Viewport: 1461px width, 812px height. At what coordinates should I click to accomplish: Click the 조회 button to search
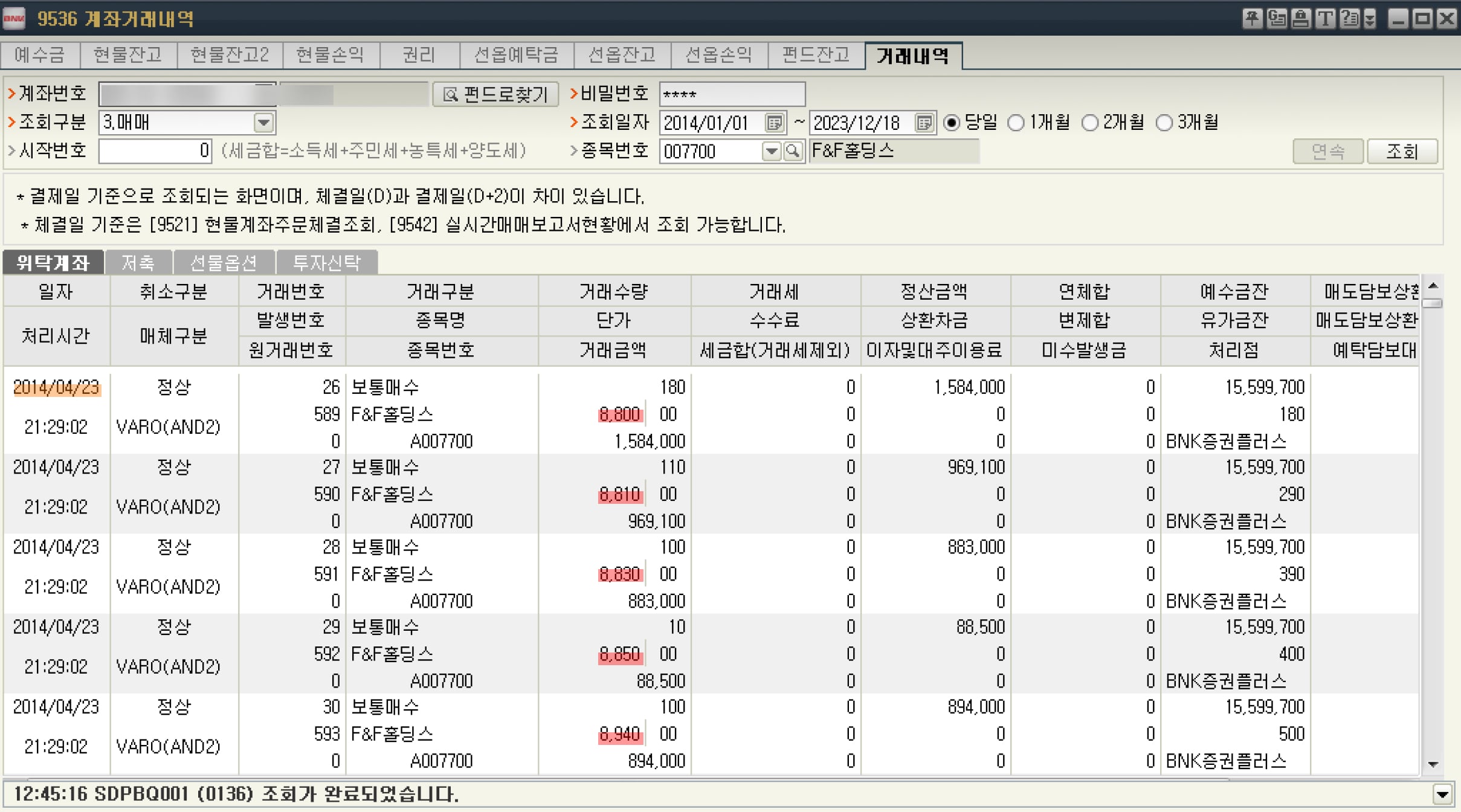(1415, 150)
